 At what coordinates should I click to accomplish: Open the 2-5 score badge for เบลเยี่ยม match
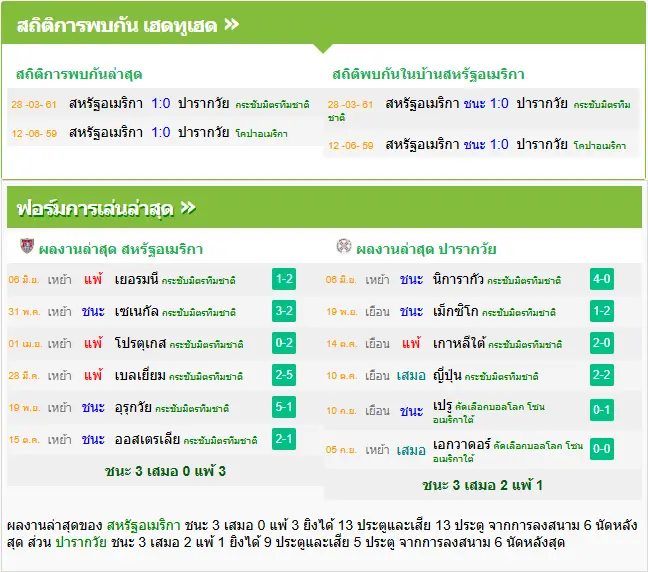[x=284, y=375]
